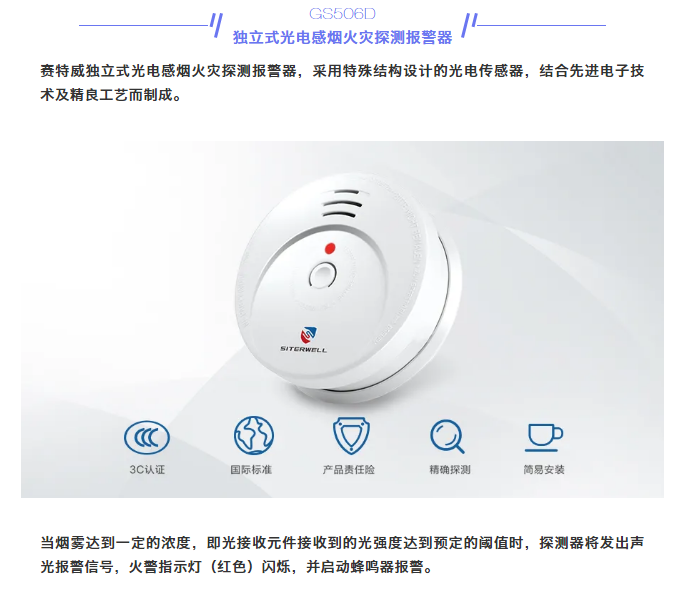Click the red indicator light on detector
The height and width of the screenshot is (594, 691).
[330, 249]
